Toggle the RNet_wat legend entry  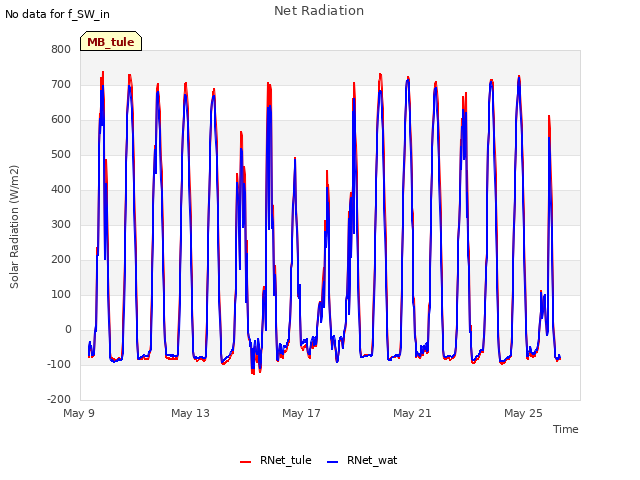(362, 460)
